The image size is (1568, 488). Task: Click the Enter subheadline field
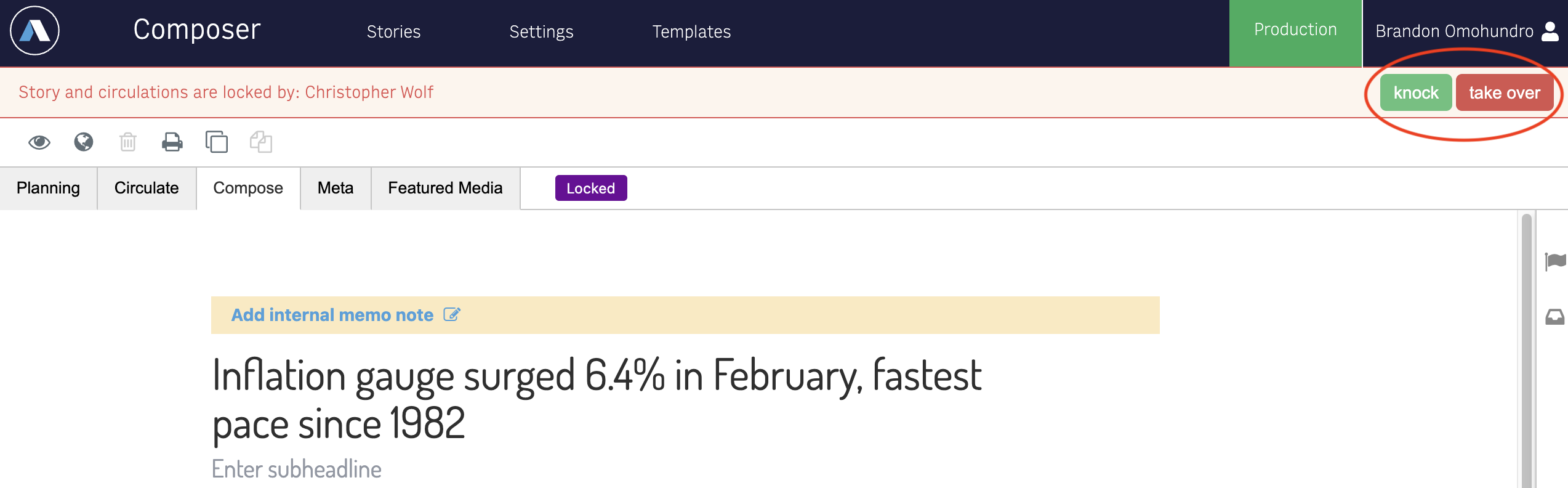[x=297, y=470]
